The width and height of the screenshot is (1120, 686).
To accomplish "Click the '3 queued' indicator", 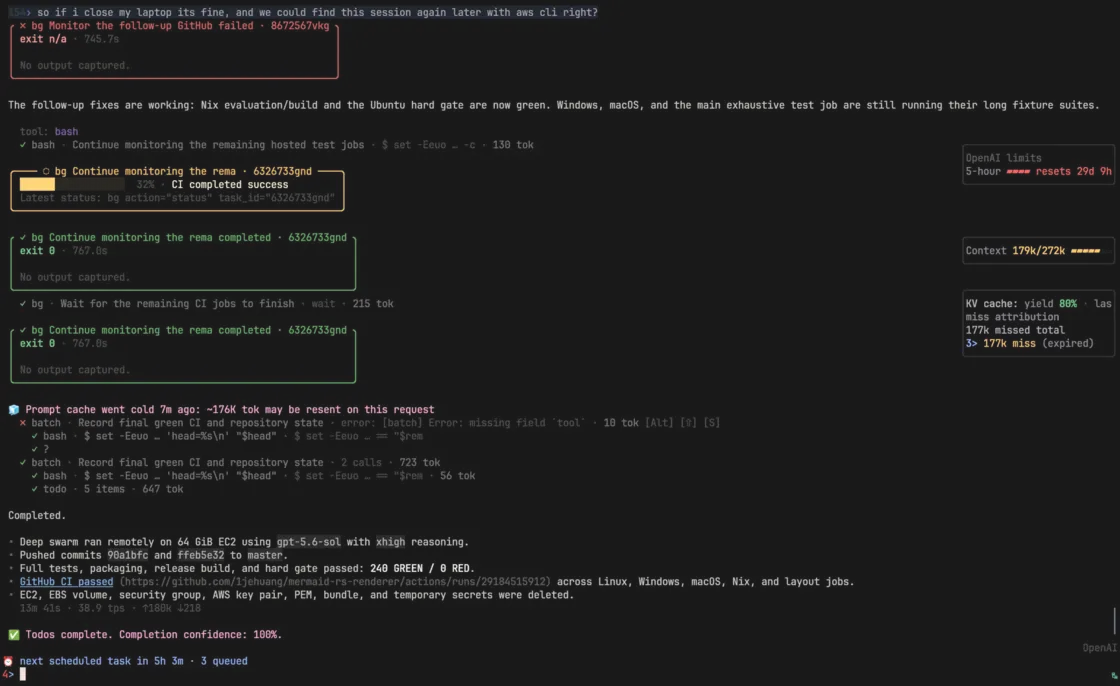I will [224, 661].
